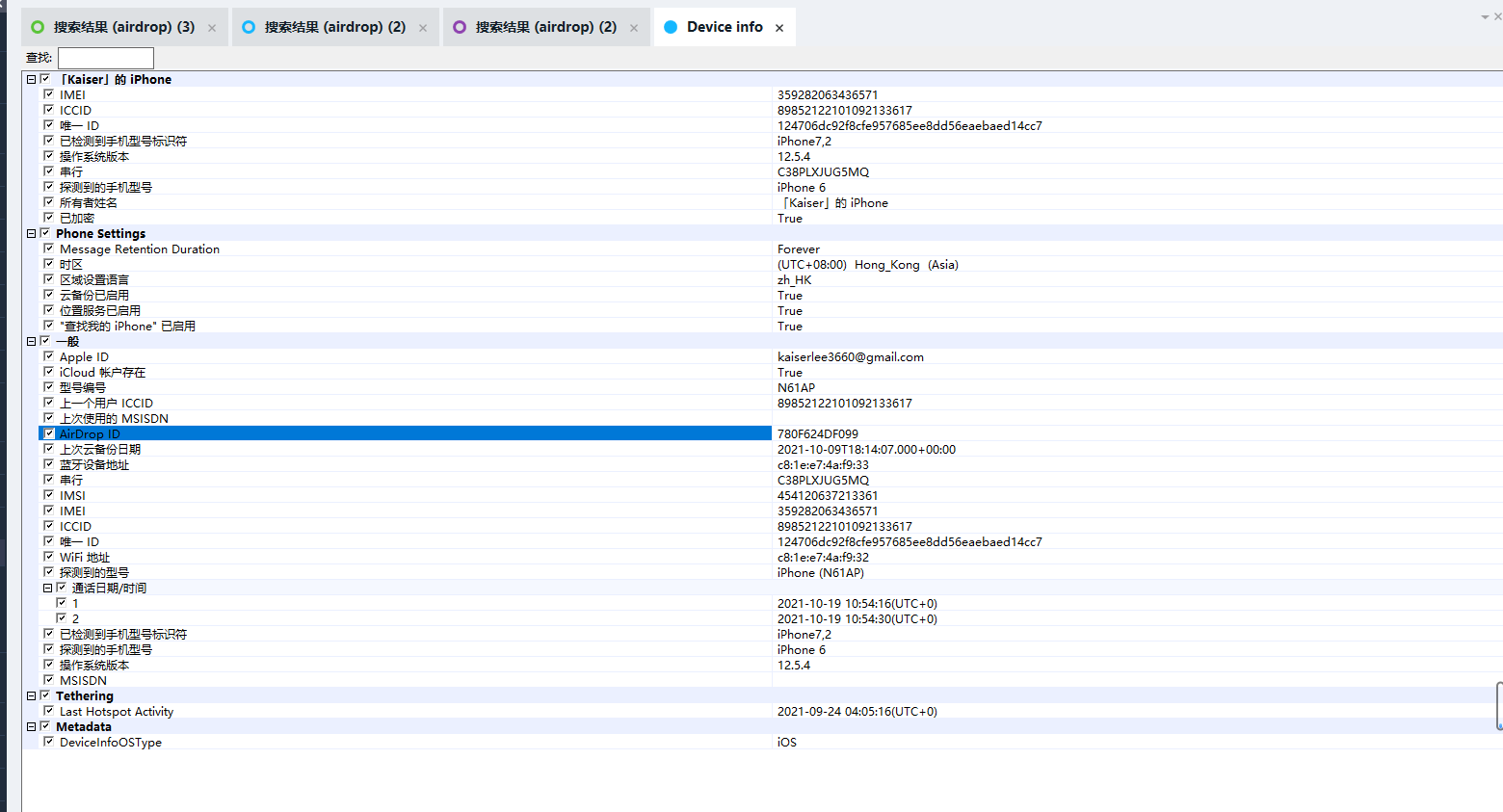Screen dimensions: 1503x812
Task: Click the iPhone (N61AP) model value
Action: (821, 572)
